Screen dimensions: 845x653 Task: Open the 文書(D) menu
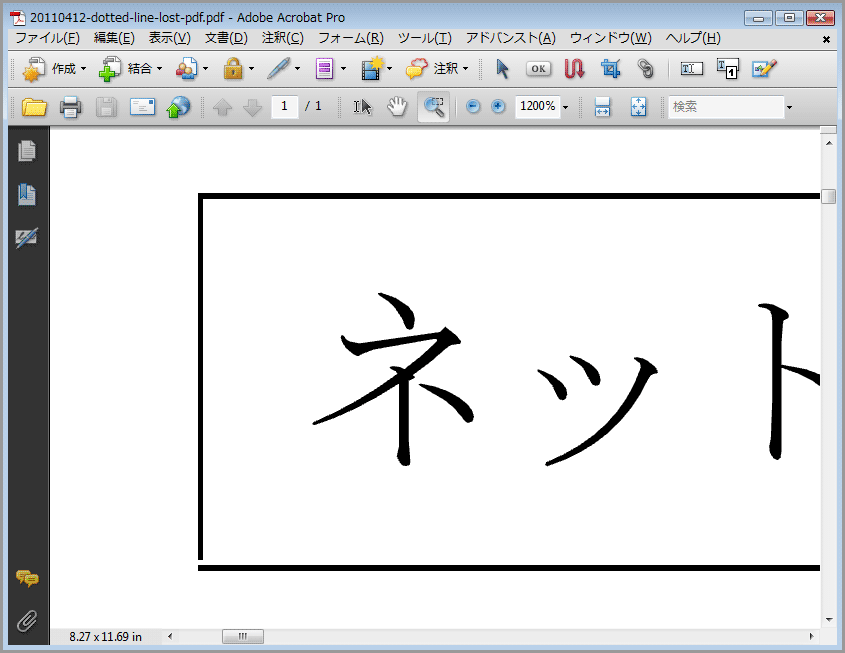(x=226, y=38)
